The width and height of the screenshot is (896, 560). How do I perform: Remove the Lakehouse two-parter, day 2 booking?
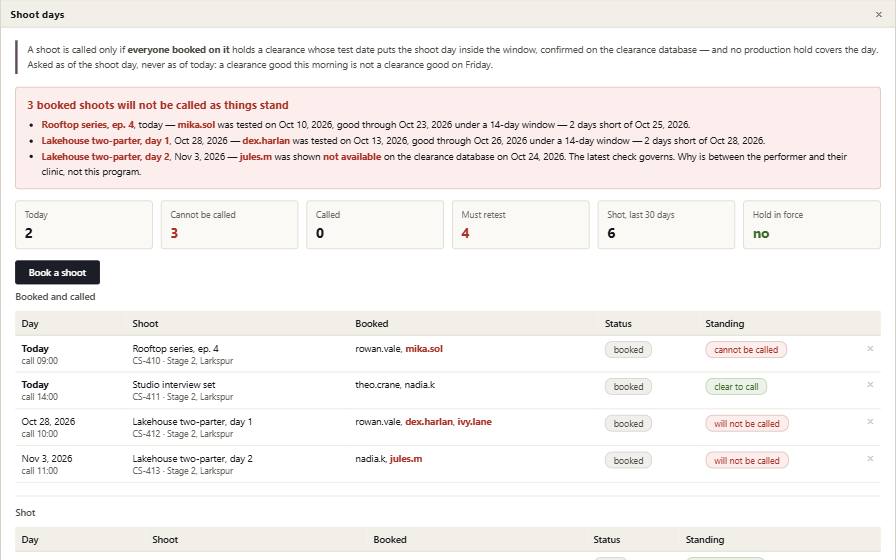(x=870, y=459)
